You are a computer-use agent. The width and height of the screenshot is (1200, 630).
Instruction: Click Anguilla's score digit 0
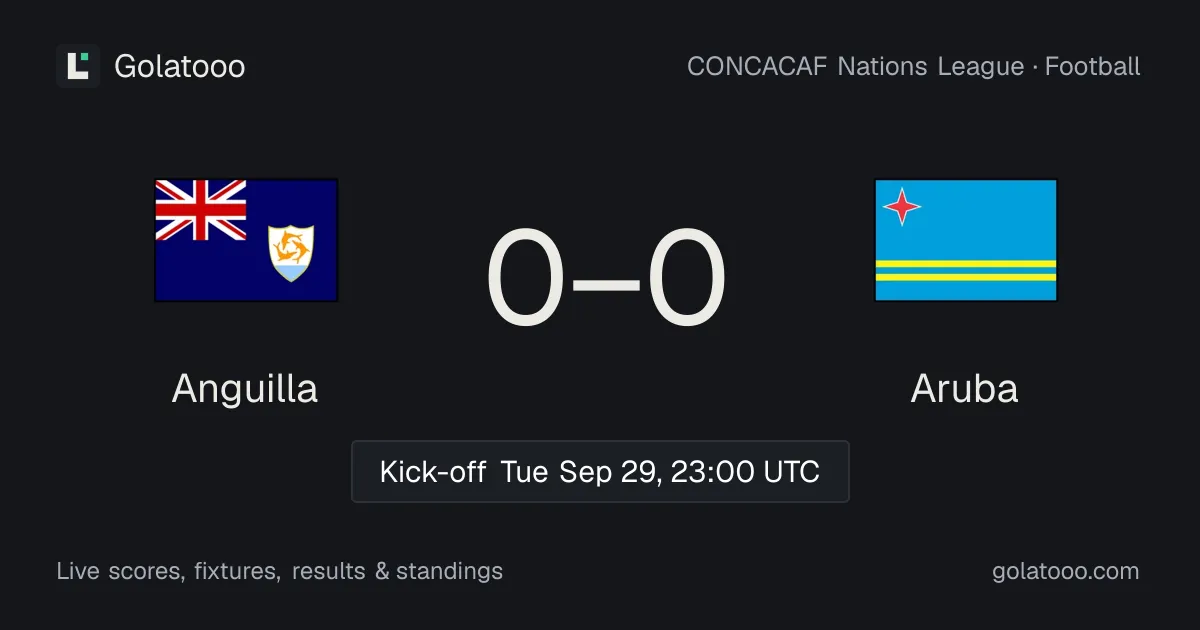click(x=527, y=279)
